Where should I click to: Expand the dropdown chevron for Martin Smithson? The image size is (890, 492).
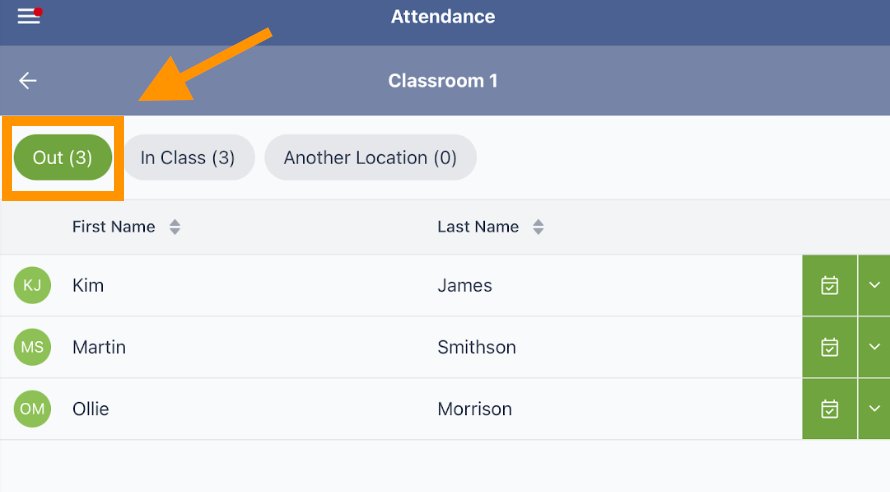[x=874, y=347]
